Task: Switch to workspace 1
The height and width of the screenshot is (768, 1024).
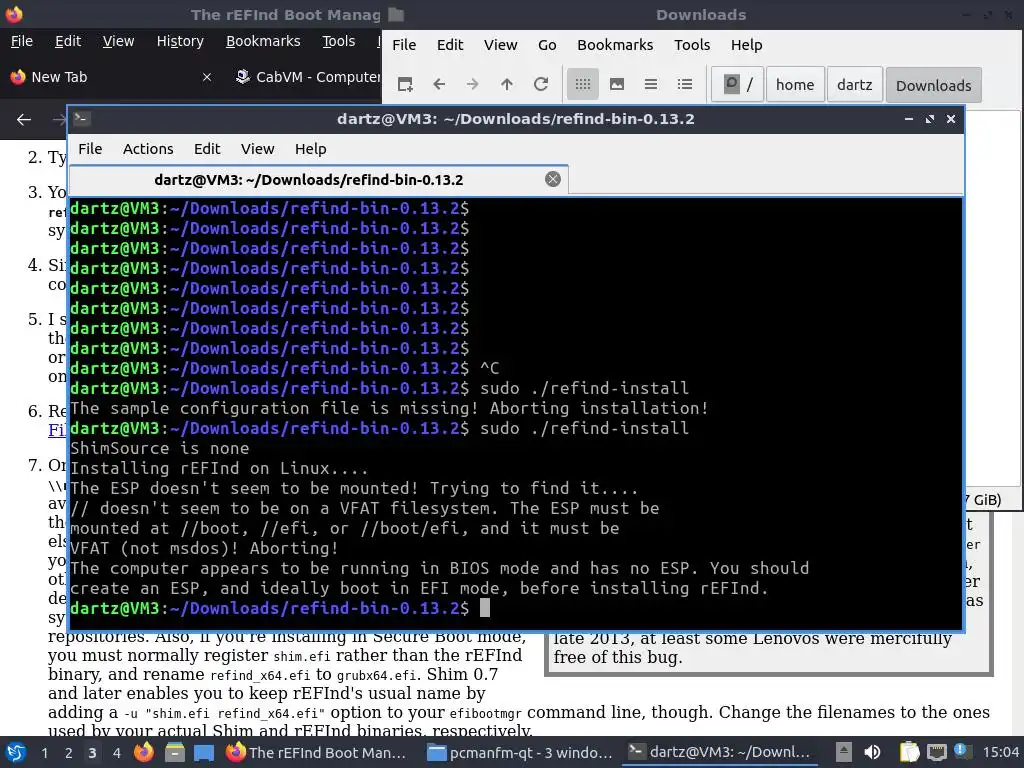Action: coord(44,753)
